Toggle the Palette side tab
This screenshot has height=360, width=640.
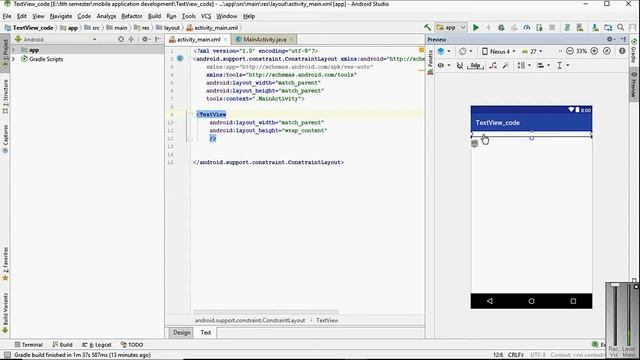click(x=430, y=62)
